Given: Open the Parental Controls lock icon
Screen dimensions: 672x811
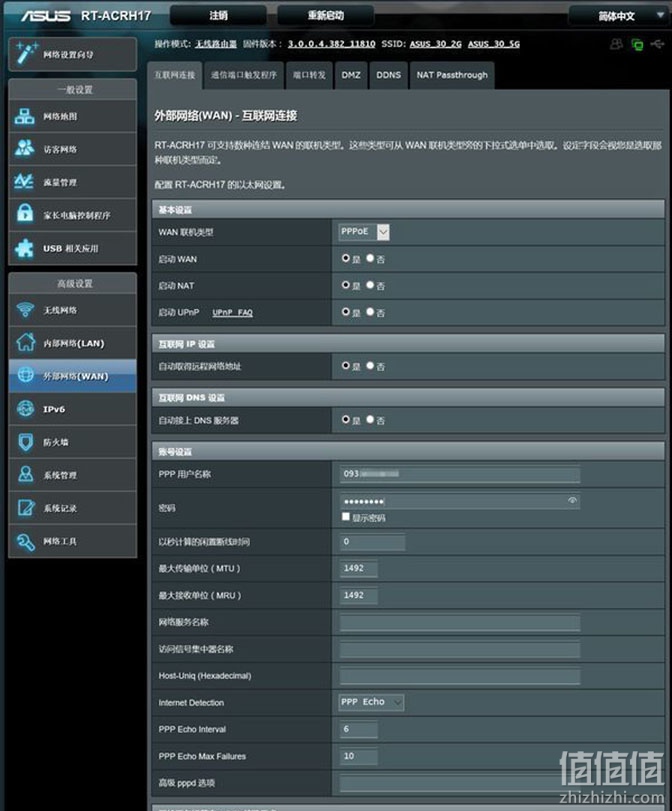Looking at the screenshot, I should 24,214.
